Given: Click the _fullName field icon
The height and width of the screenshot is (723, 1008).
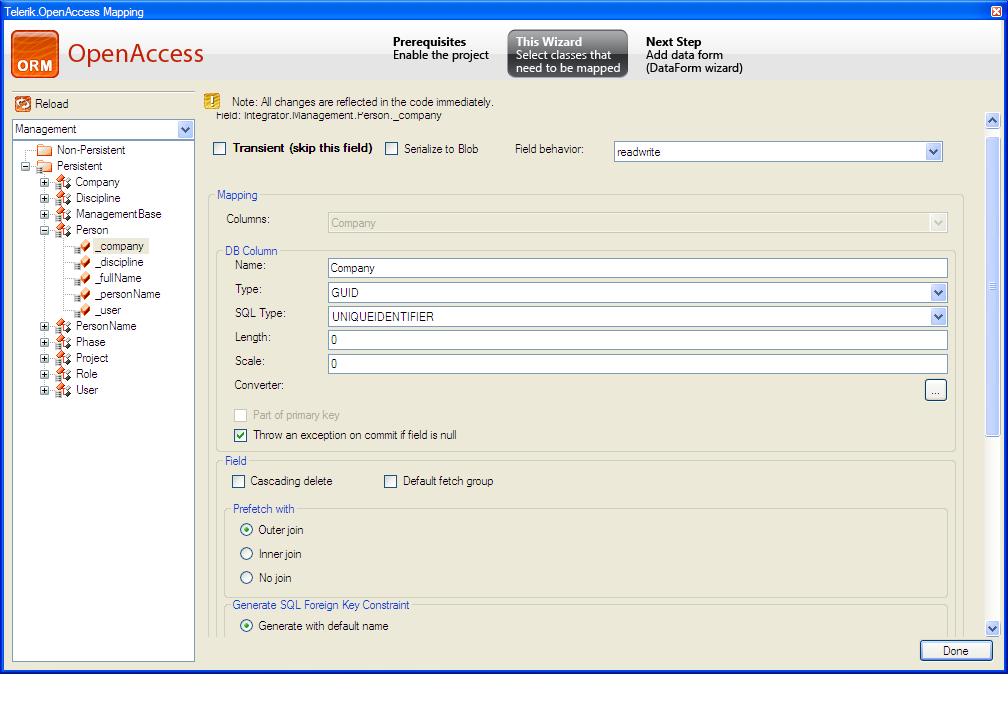Looking at the screenshot, I should [82, 278].
